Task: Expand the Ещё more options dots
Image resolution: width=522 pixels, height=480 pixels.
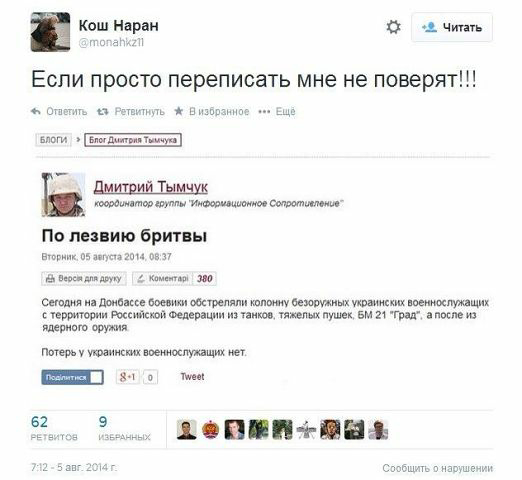Action: 264,112
